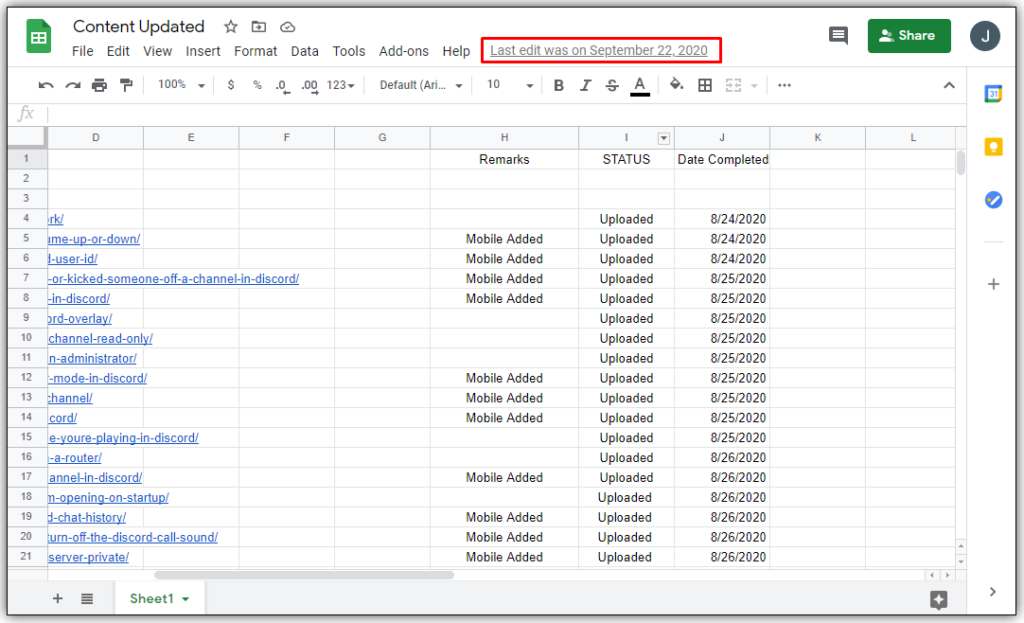
Task: Click the green Share button
Action: [x=908, y=35]
